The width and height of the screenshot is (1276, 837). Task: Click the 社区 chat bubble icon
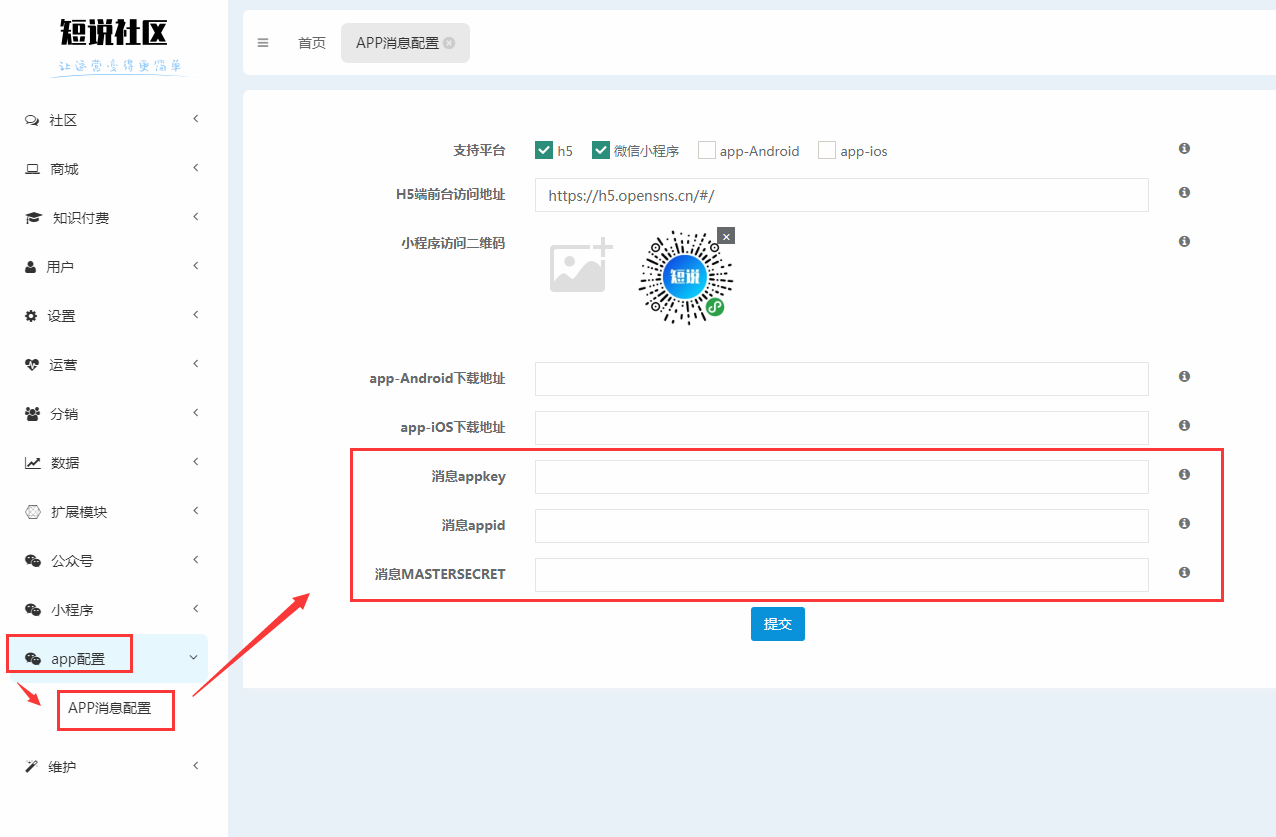[x=31, y=120]
